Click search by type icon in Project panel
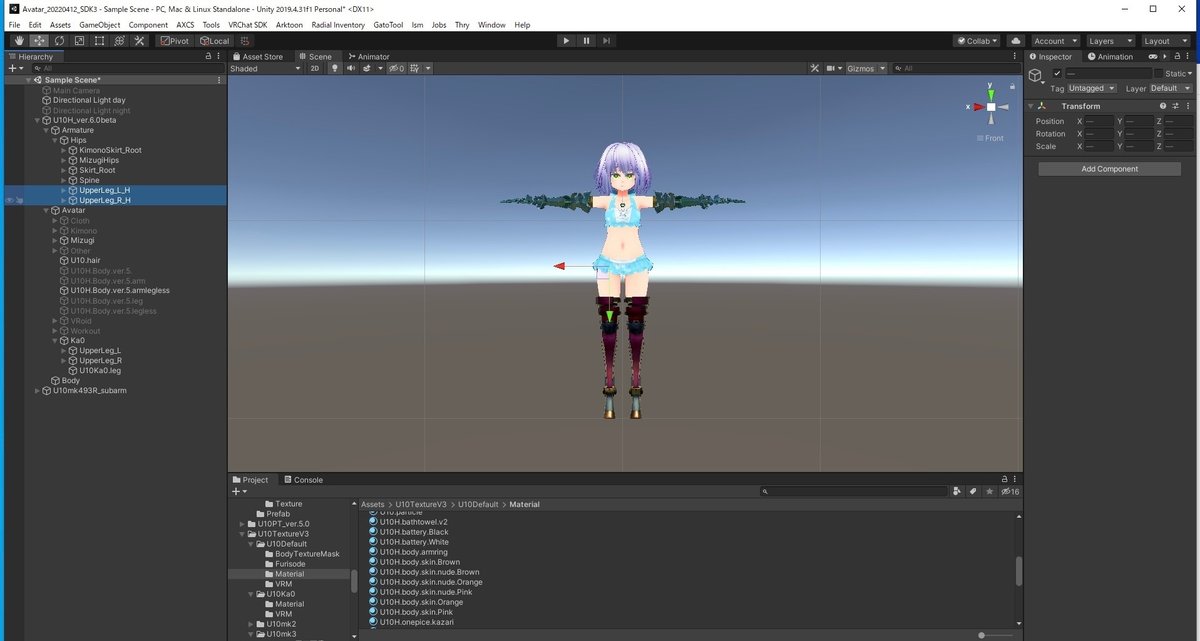This screenshot has width=1200, height=641. tap(958, 491)
